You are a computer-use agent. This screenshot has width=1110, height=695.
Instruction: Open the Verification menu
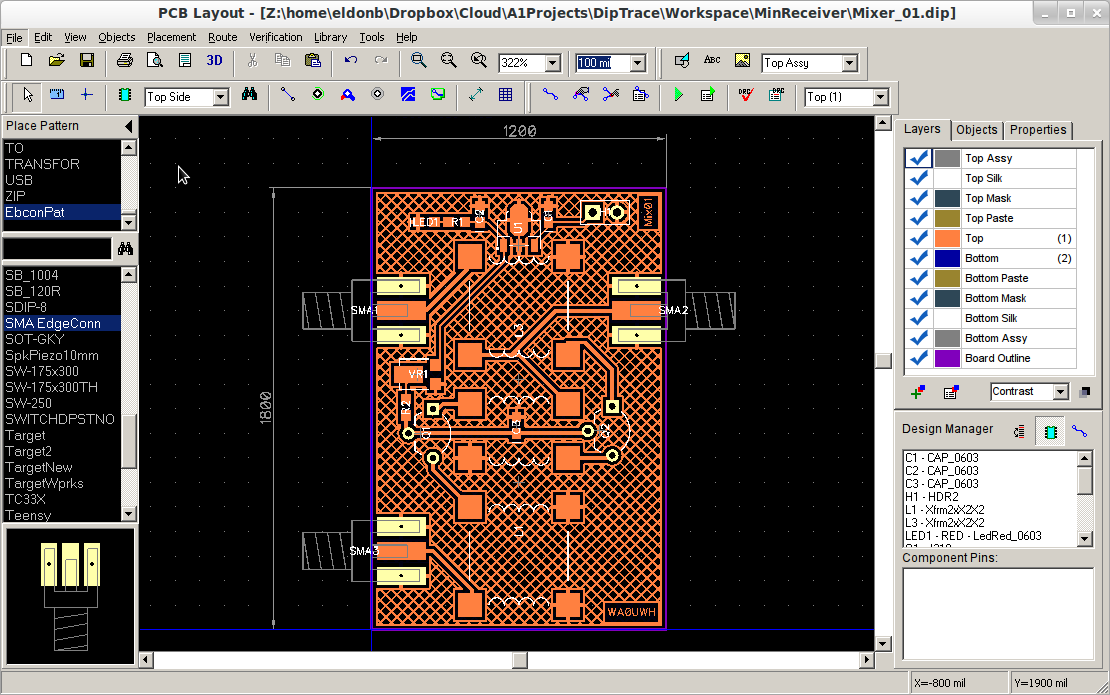(x=275, y=38)
